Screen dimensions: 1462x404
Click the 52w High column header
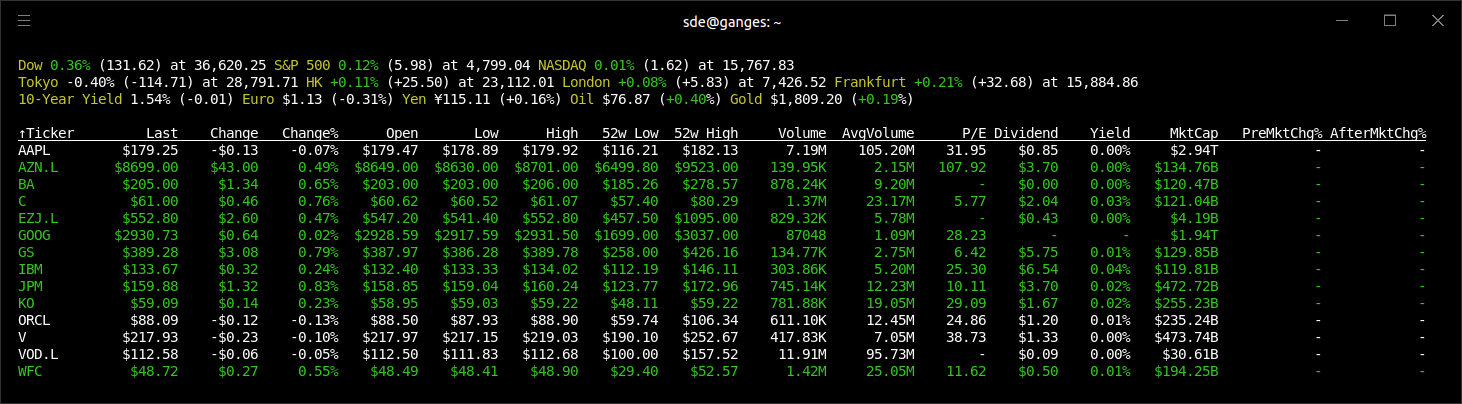tap(706, 133)
